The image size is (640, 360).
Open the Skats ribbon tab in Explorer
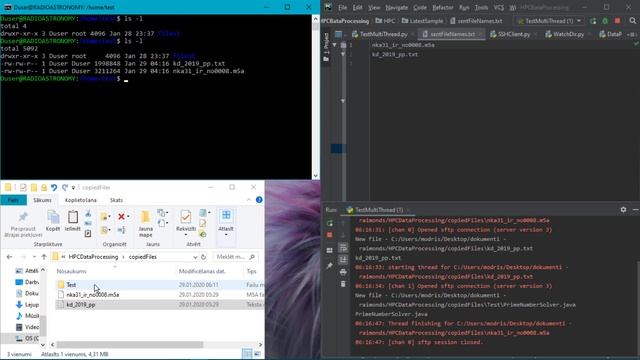point(116,200)
